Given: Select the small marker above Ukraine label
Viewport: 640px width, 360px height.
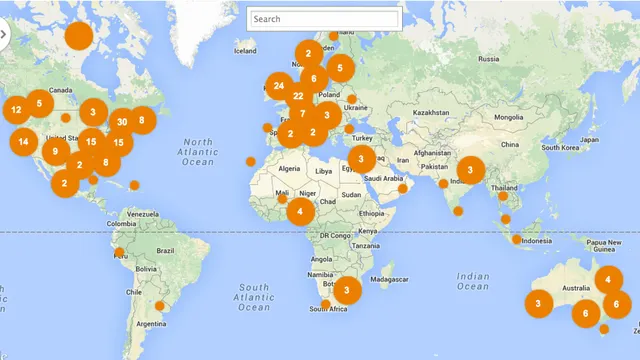Looking at the screenshot, I should point(352,99).
